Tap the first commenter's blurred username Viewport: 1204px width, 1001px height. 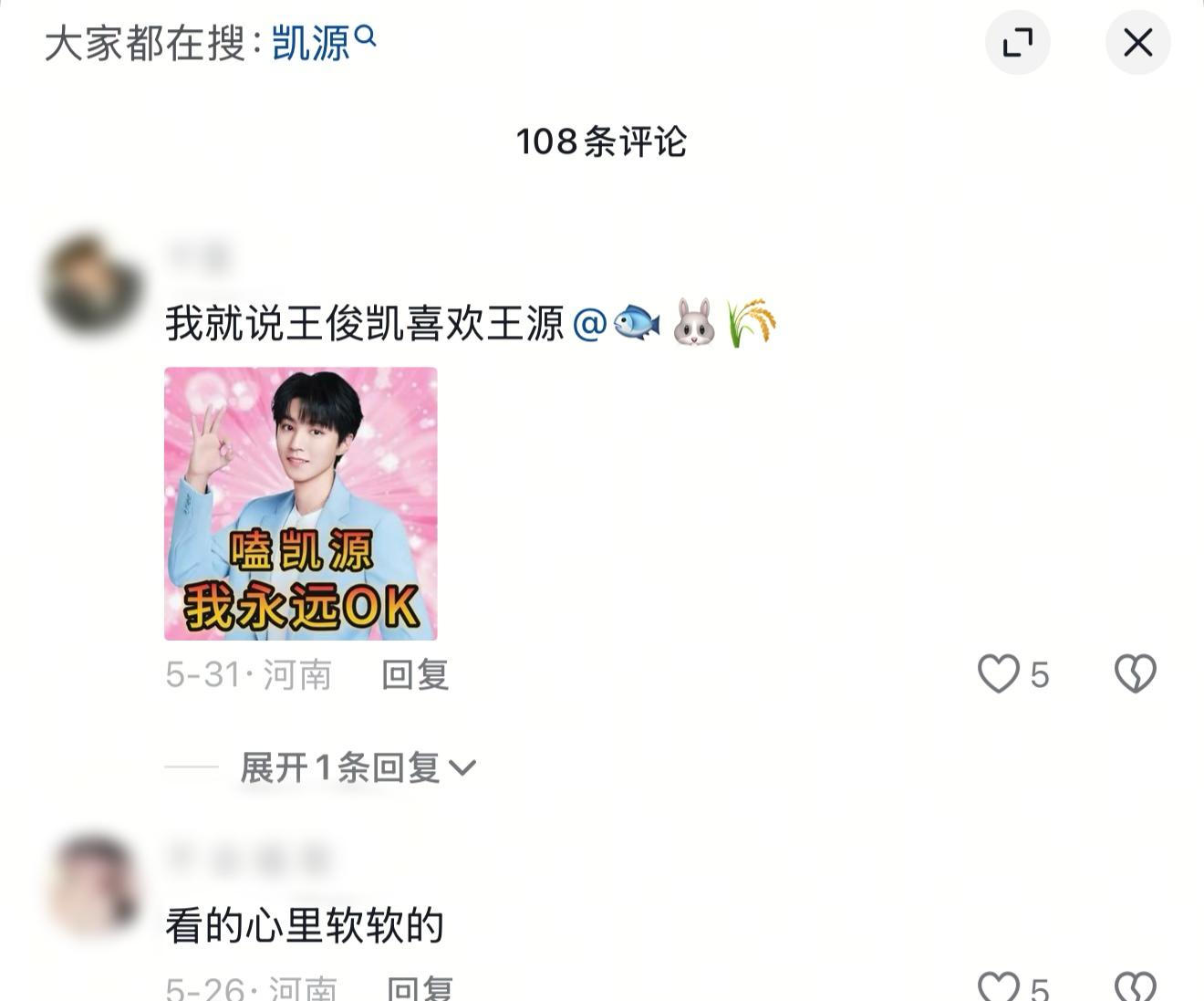point(199,258)
